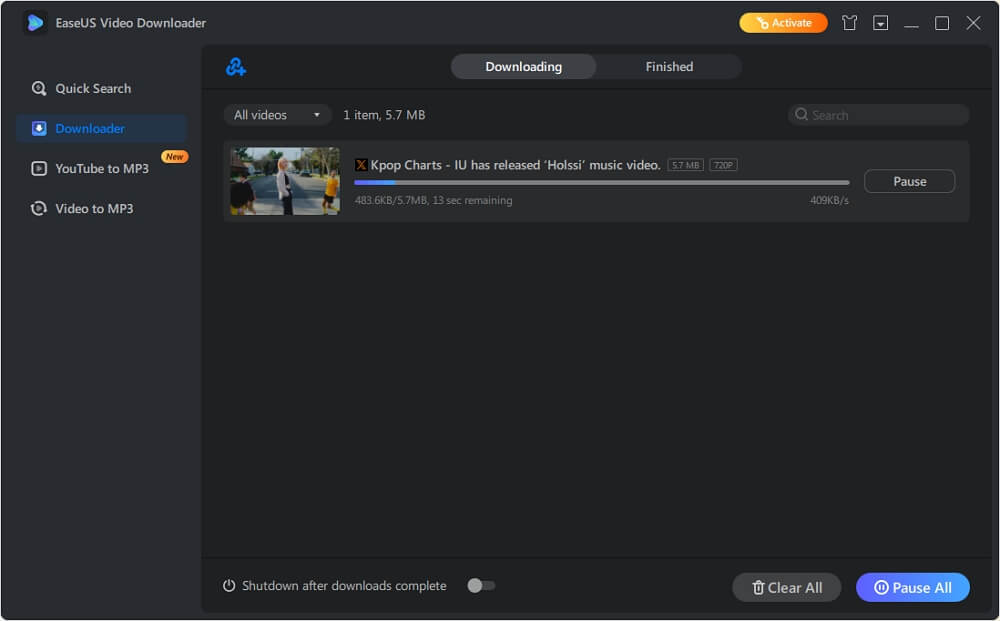
Task: Click the search magnifier icon in search box
Action: [x=801, y=115]
